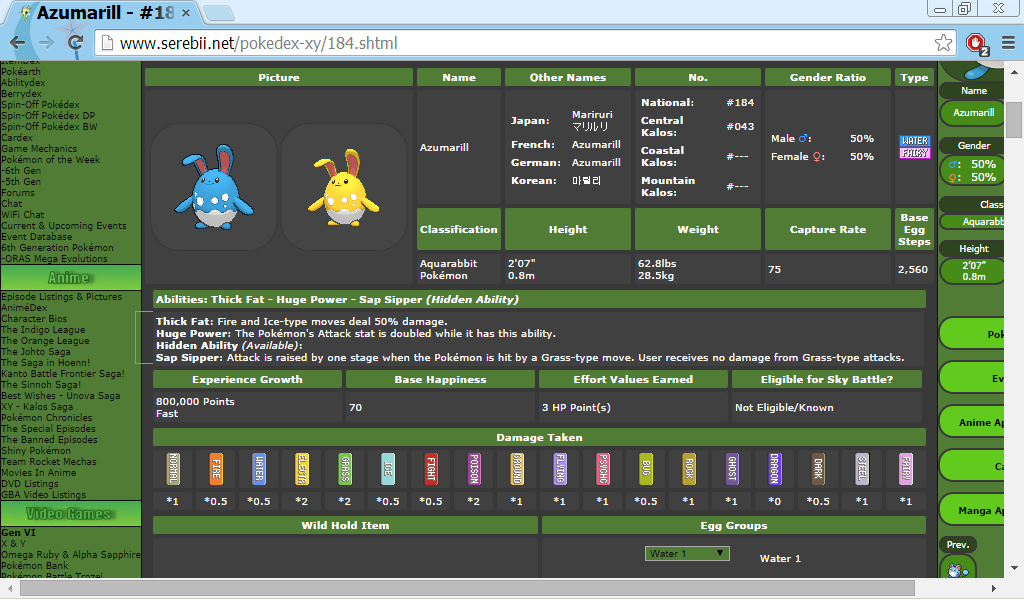The image size is (1024, 600).
Task: Open the X & Y games link
Action: point(13,543)
